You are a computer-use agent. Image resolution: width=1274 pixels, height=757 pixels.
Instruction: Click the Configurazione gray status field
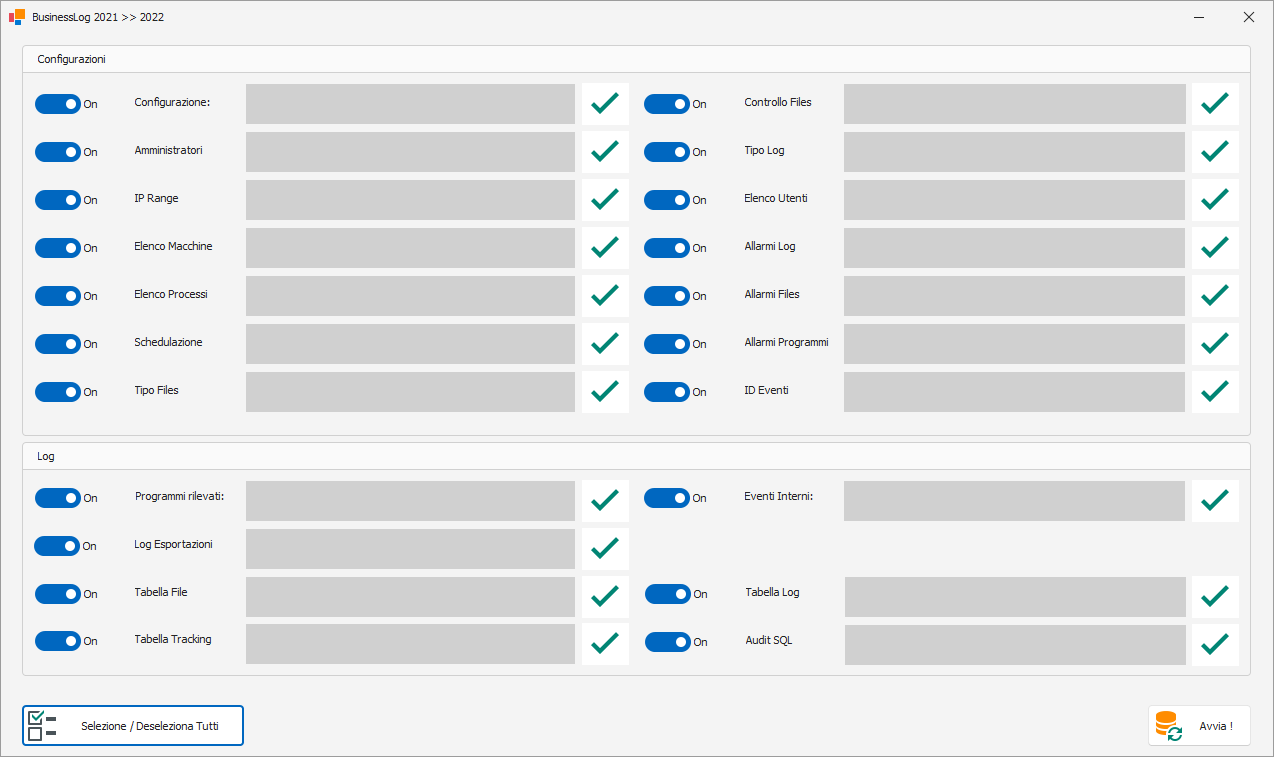[x=410, y=104]
